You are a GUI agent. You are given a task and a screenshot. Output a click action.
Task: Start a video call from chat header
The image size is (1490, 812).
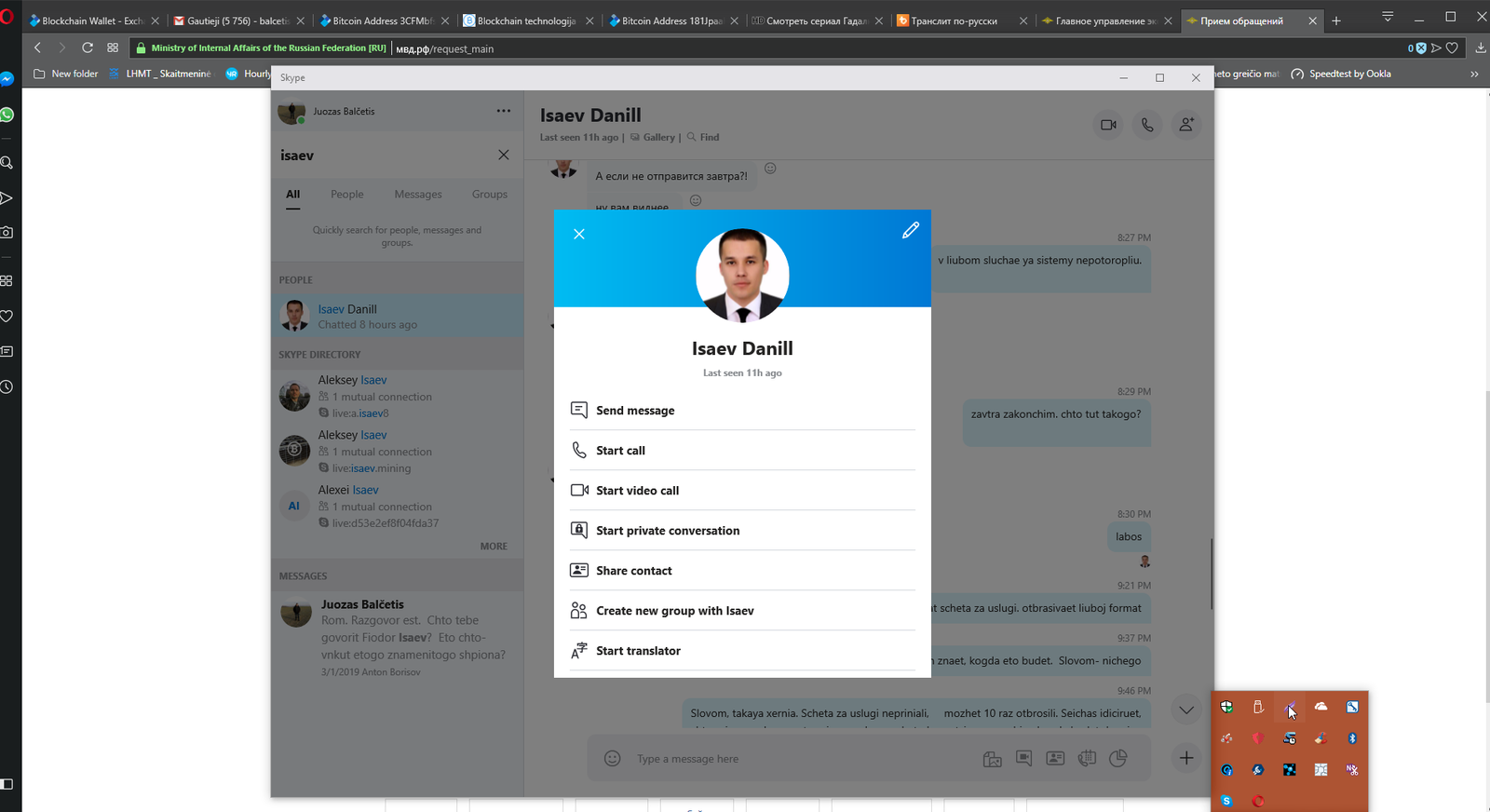(1108, 125)
